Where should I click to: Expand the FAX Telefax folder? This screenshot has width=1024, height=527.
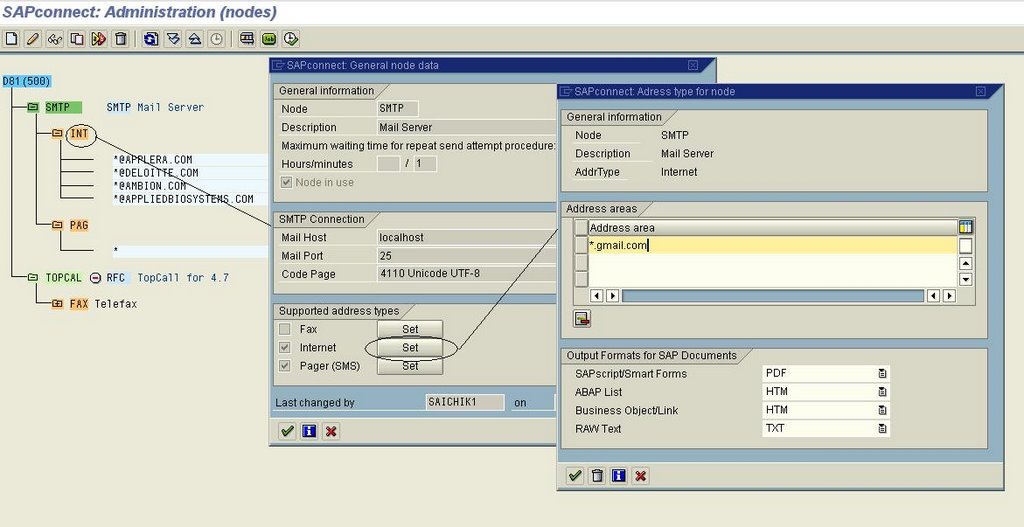(x=57, y=304)
